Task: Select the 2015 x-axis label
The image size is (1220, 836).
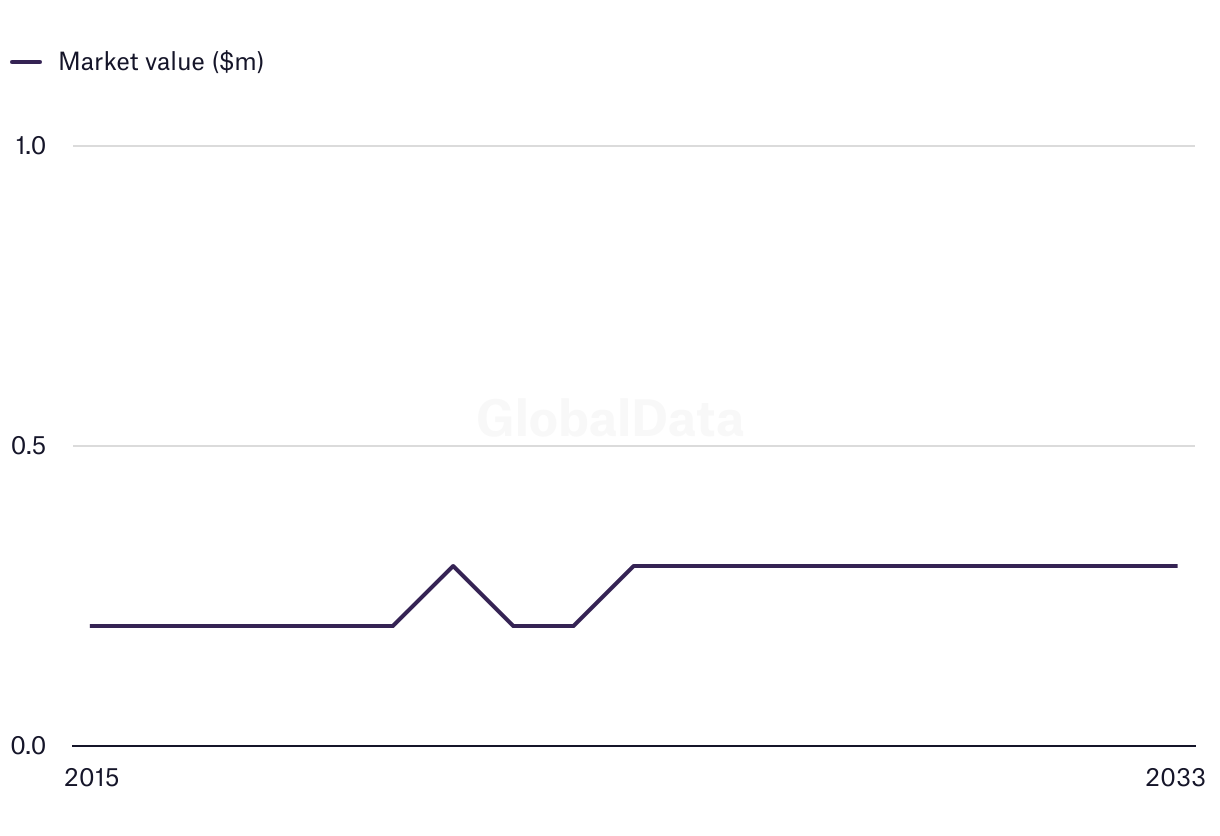Action: (x=91, y=778)
